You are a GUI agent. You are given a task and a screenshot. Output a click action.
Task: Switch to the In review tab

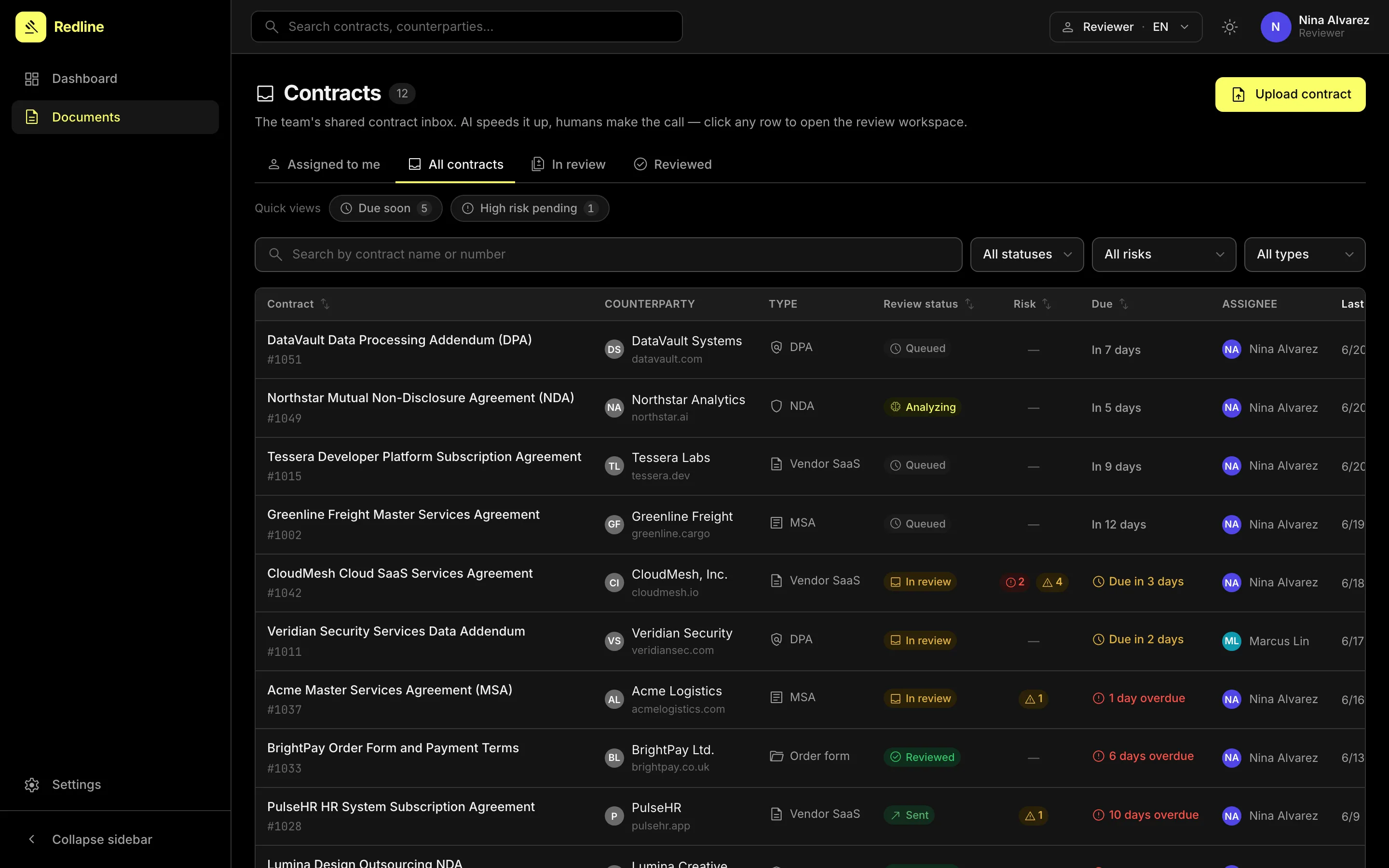568,165
